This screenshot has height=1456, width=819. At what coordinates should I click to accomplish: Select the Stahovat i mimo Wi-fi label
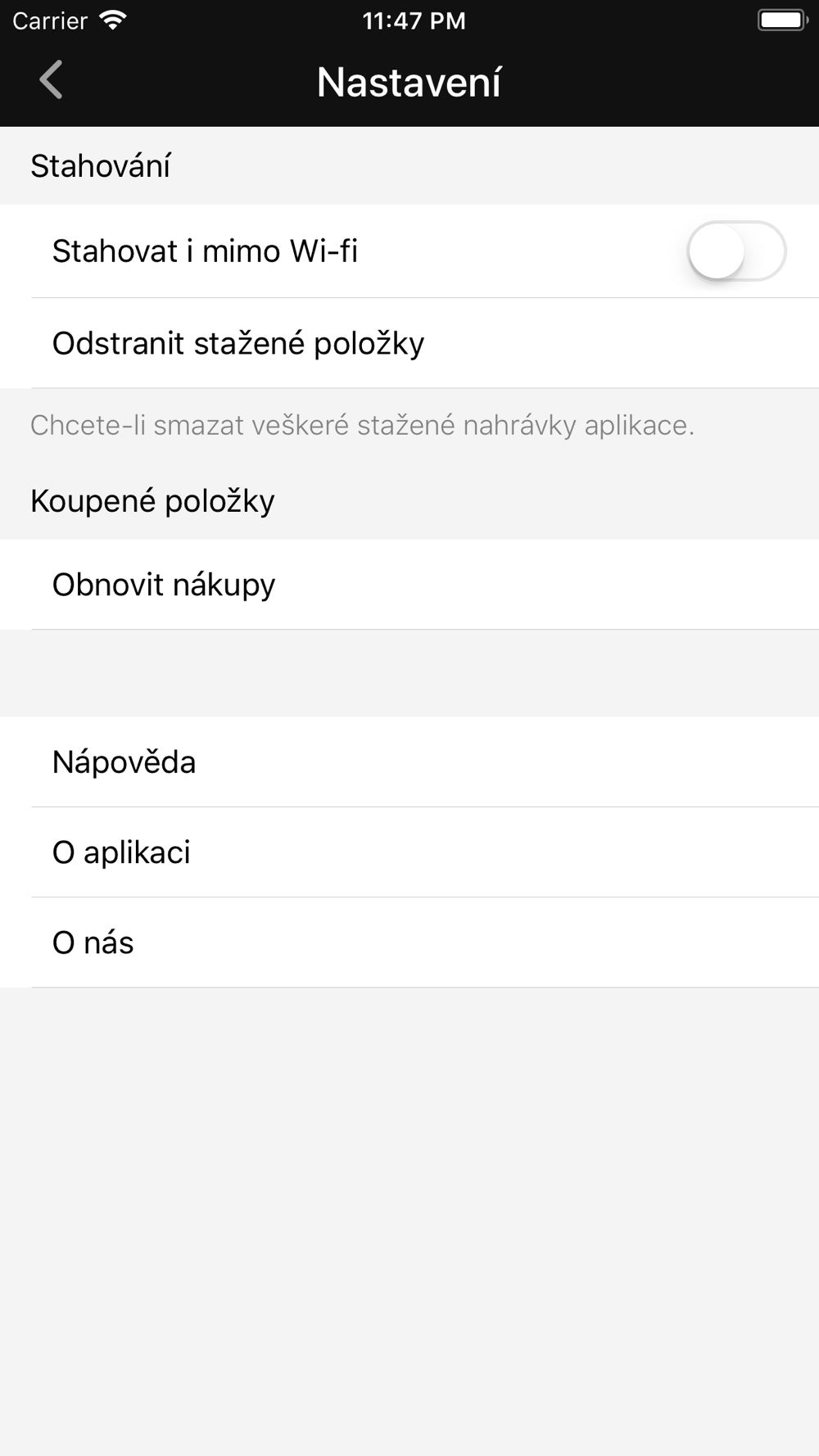click(205, 251)
